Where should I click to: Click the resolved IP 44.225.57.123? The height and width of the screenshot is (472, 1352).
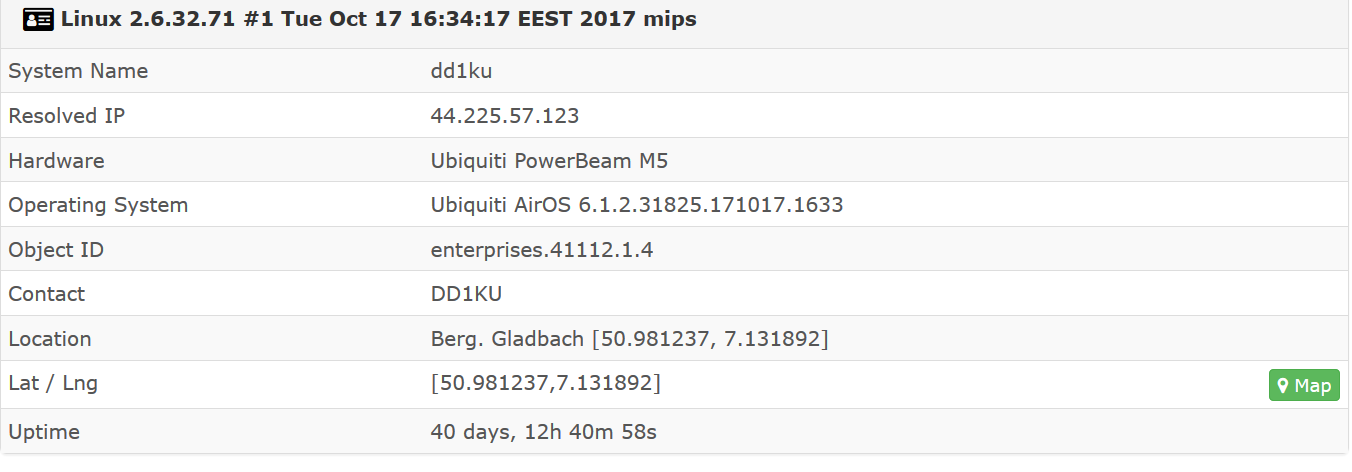pos(505,116)
